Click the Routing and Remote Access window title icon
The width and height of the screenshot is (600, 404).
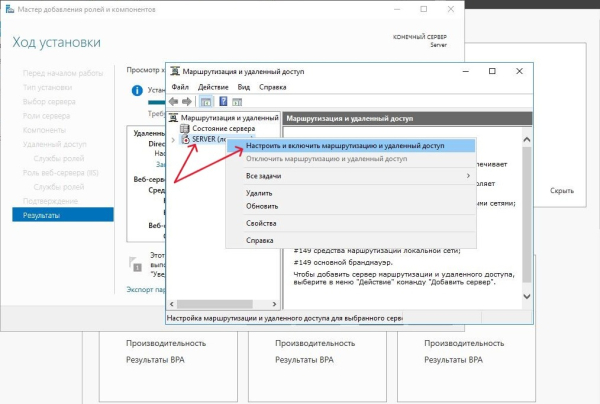(174, 71)
